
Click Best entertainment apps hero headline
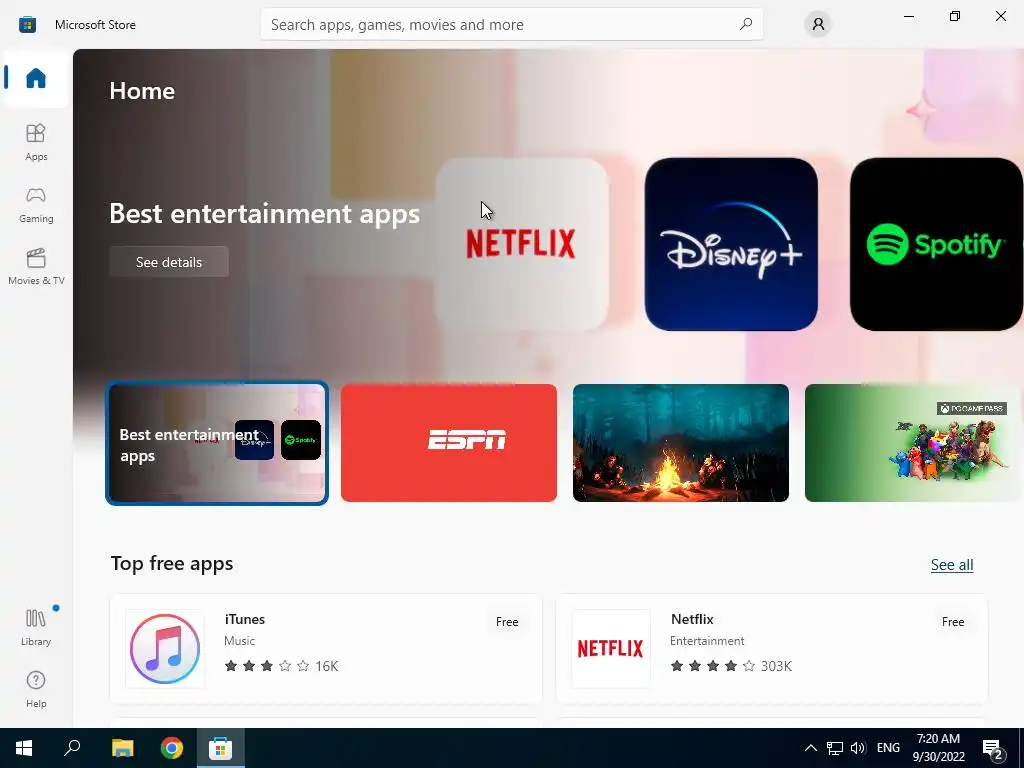coord(264,214)
